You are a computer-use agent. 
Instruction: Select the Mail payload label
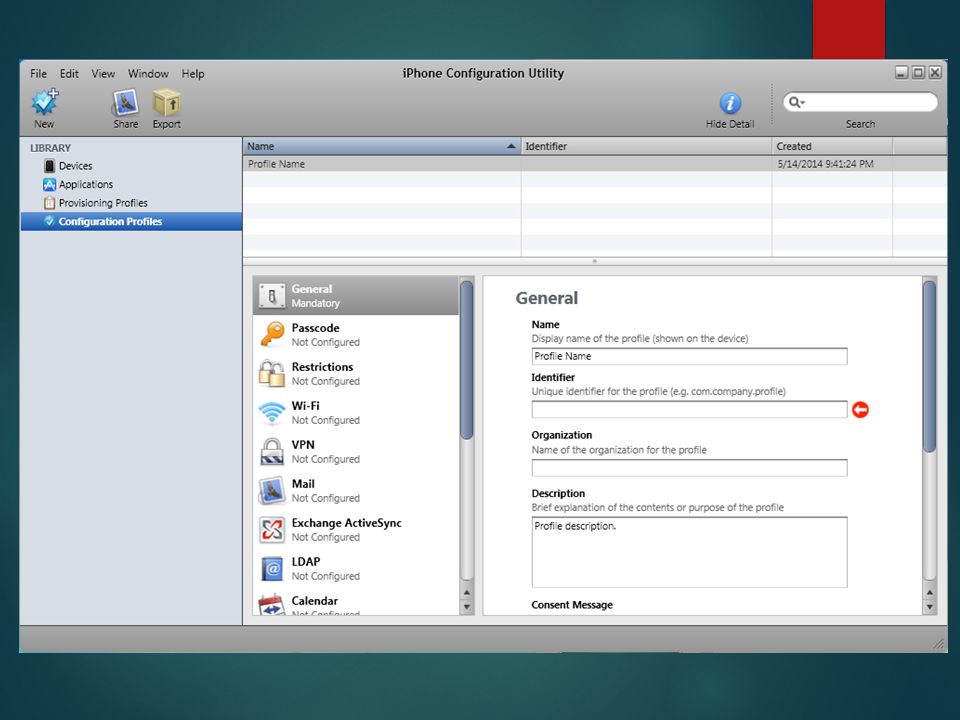click(303, 484)
